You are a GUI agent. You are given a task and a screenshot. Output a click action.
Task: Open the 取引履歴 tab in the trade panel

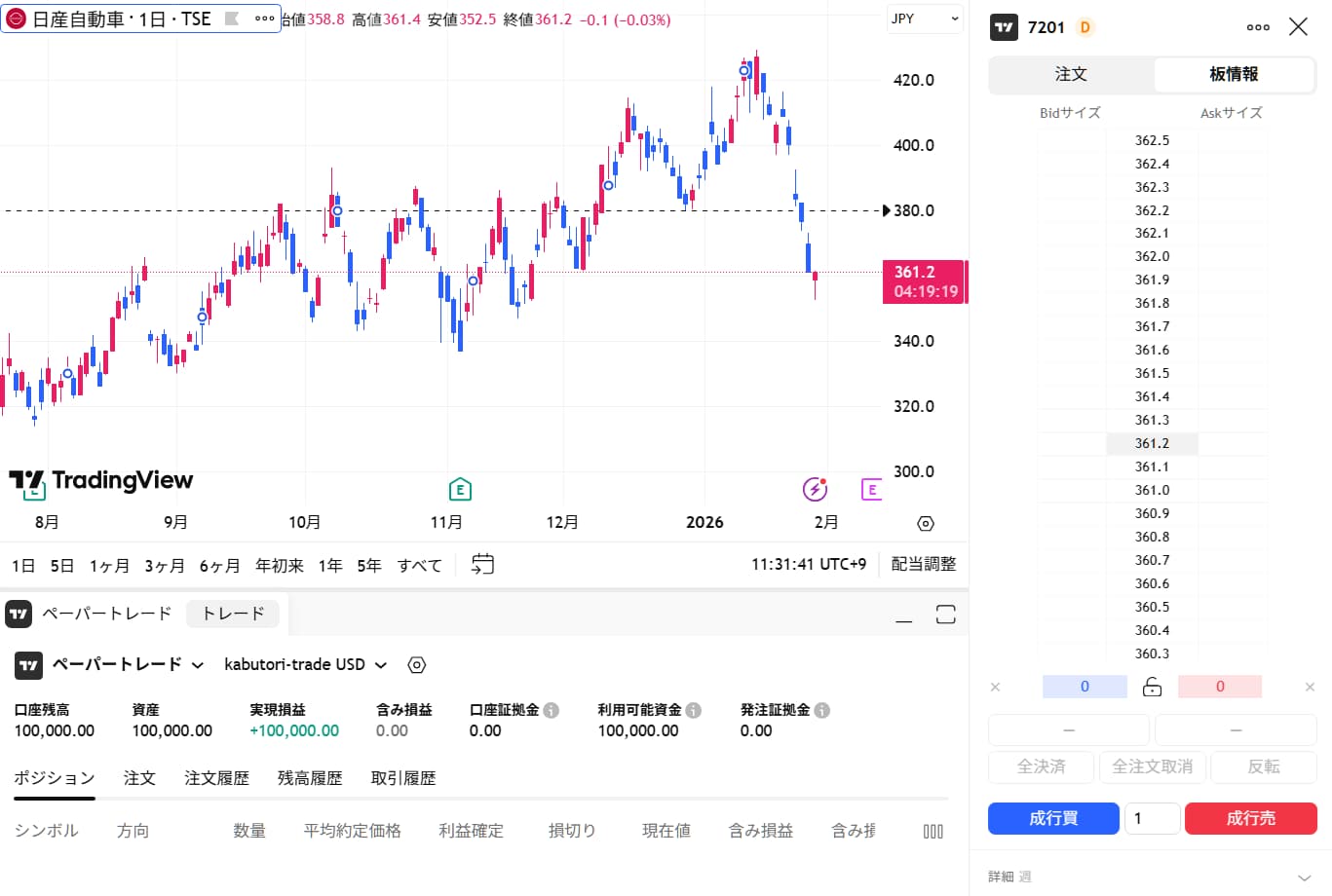pos(402,777)
